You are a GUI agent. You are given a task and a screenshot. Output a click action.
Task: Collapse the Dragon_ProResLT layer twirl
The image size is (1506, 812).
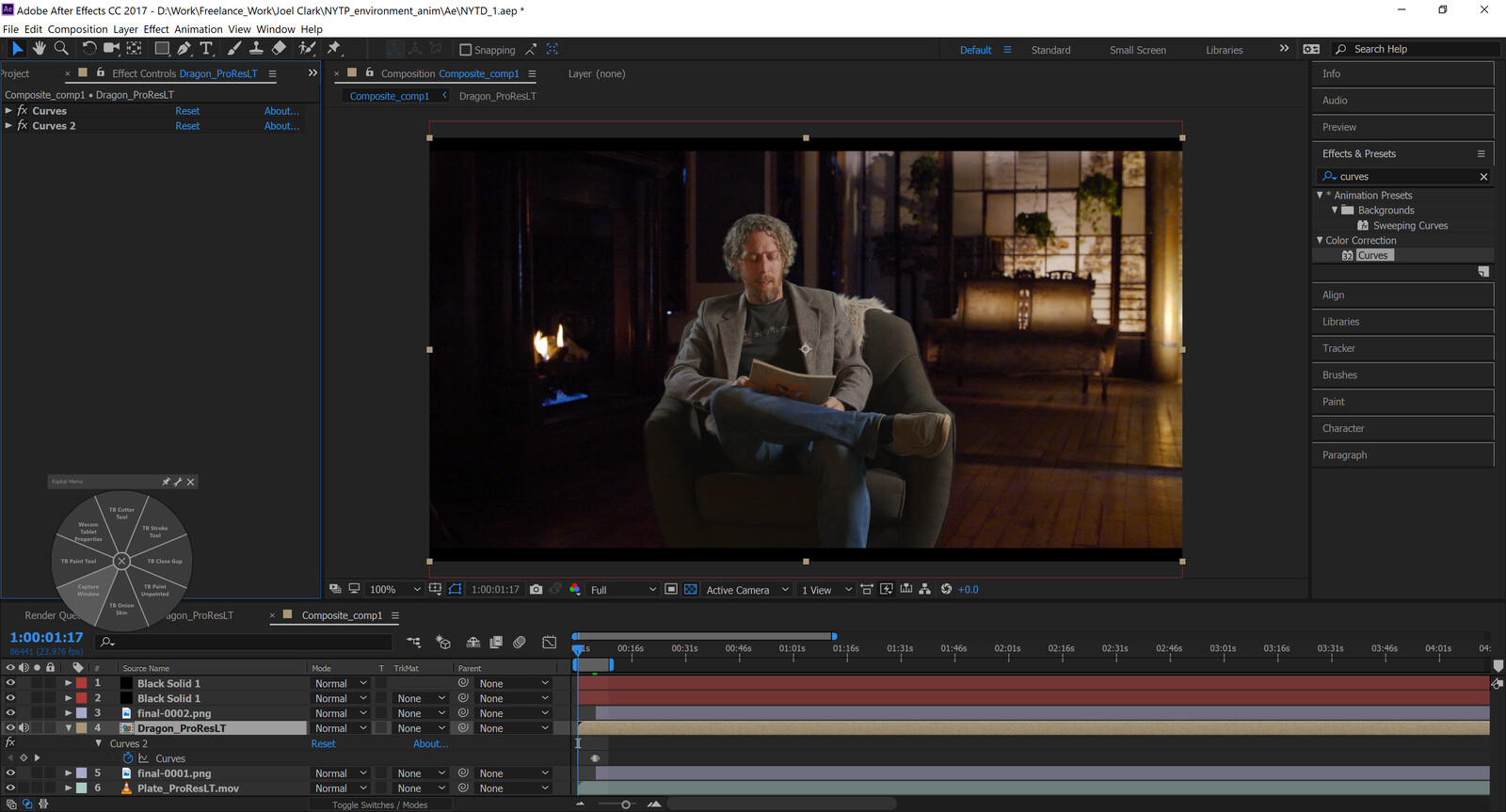[x=69, y=728]
